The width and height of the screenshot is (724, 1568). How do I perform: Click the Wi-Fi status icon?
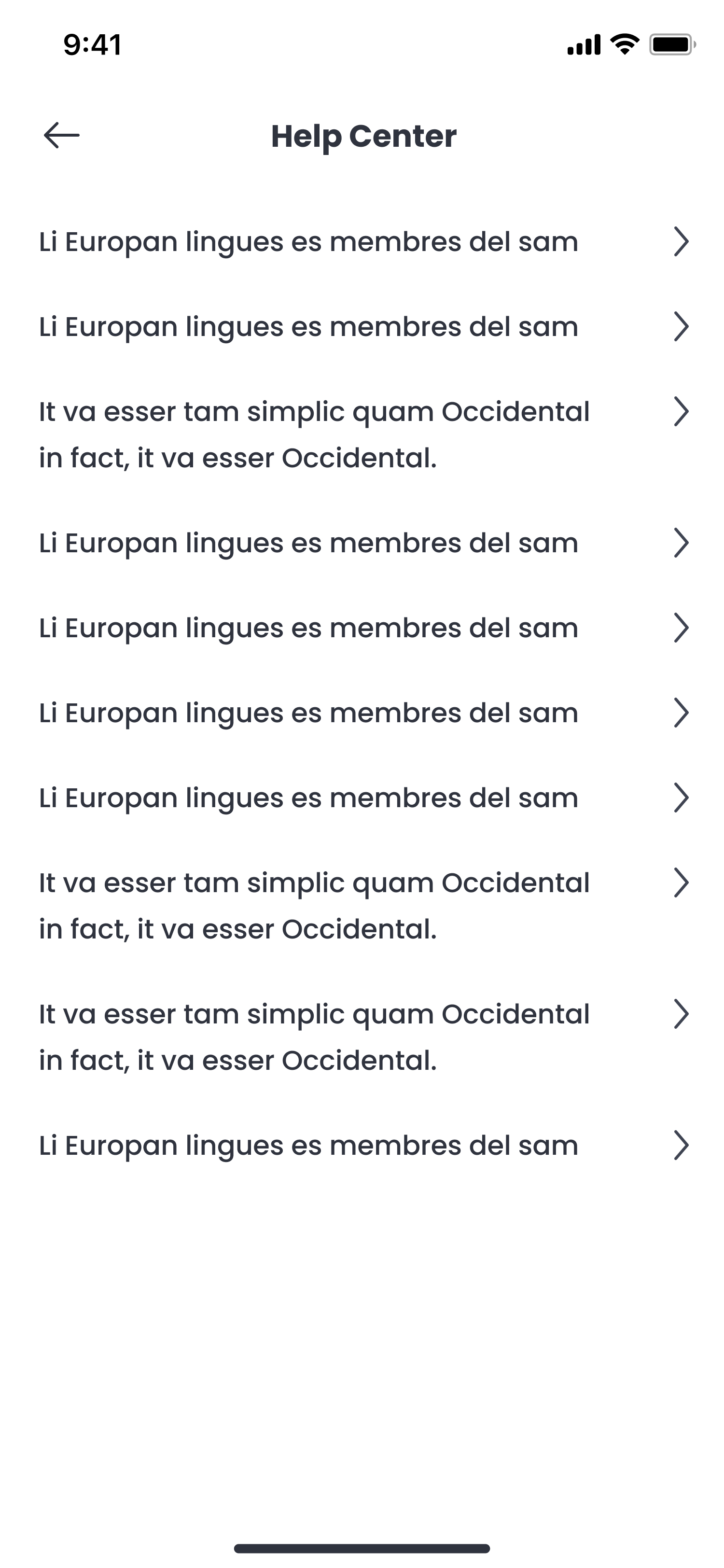[x=624, y=44]
